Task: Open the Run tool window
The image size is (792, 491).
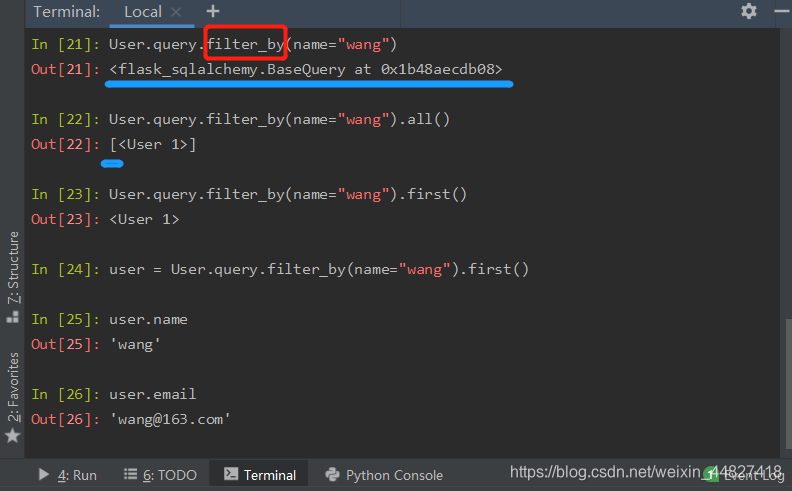Action: 68,475
